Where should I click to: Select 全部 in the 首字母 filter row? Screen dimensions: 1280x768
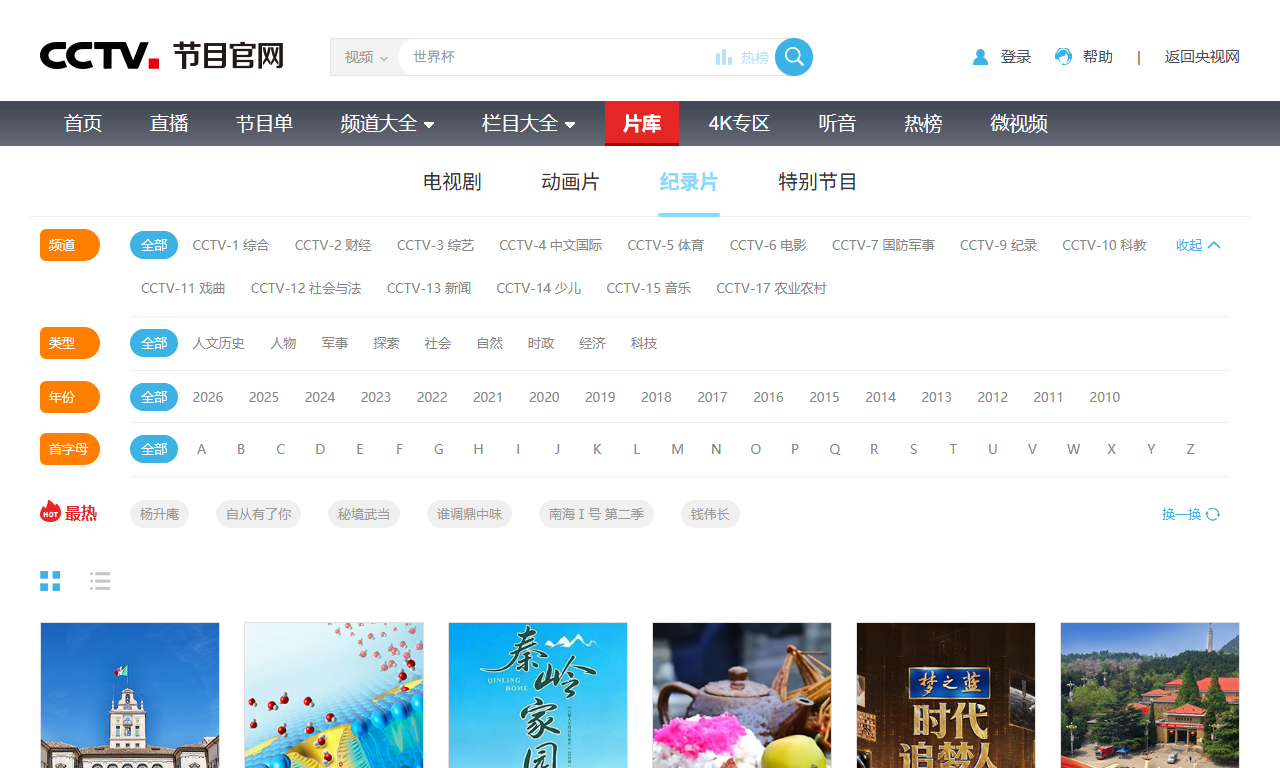click(154, 449)
